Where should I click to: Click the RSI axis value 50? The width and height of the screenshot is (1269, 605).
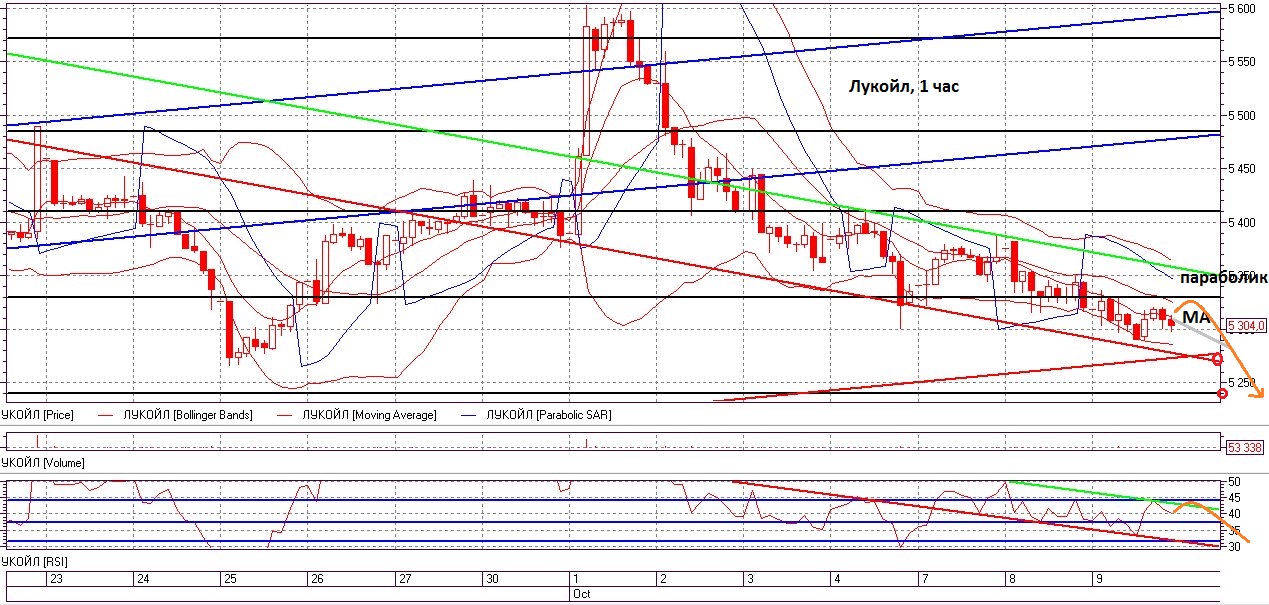(1233, 482)
